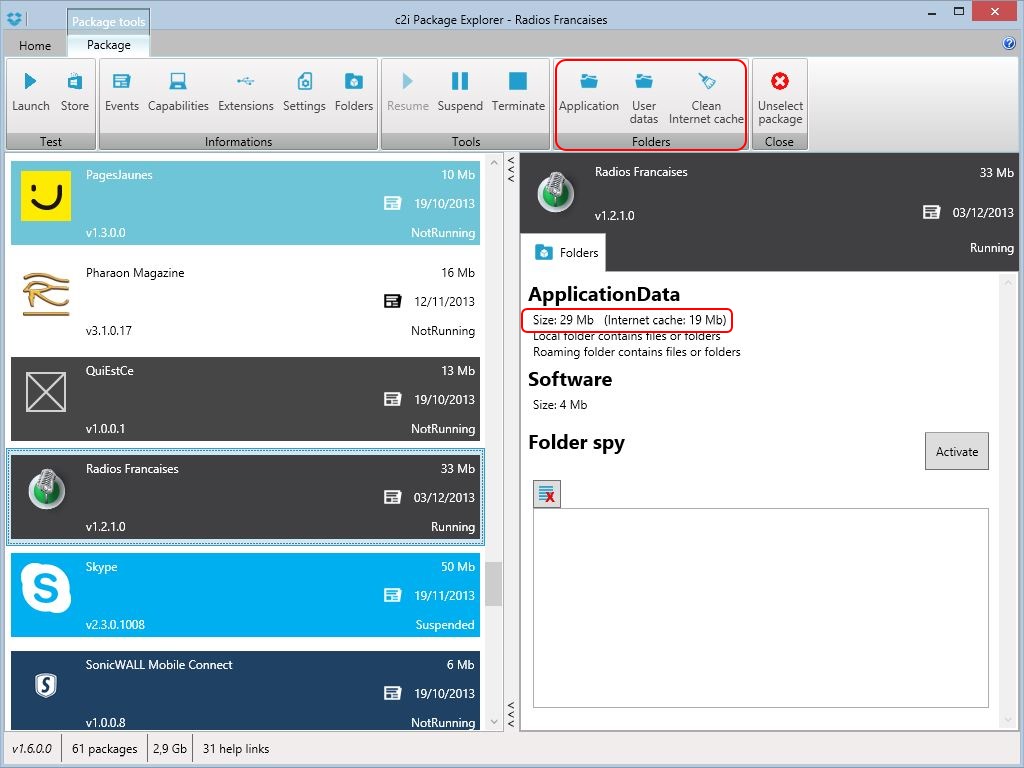Click the Package tools contextual tab header
Screen dimensions: 1024x768
point(108,22)
